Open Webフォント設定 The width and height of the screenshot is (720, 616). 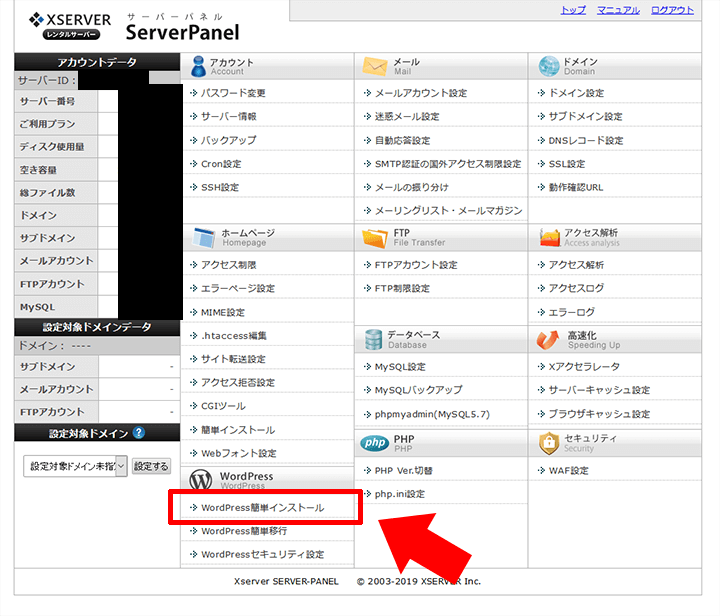pos(239,453)
